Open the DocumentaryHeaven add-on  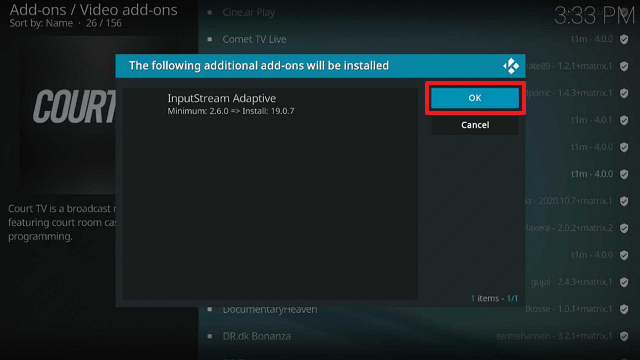click(270, 309)
